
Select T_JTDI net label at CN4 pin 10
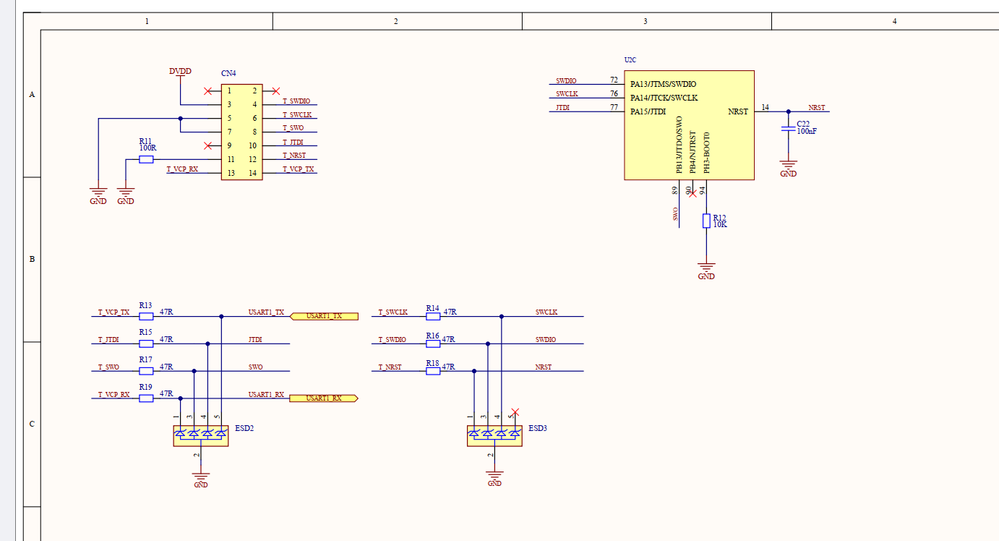tap(293, 142)
